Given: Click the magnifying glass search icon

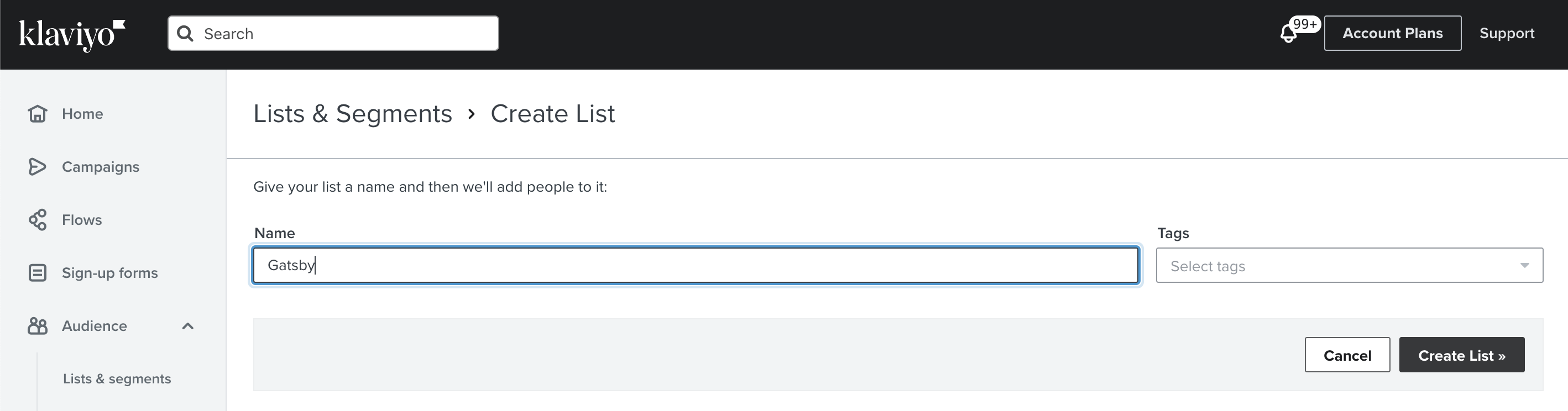Looking at the screenshot, I should click(x=185, y=34).
